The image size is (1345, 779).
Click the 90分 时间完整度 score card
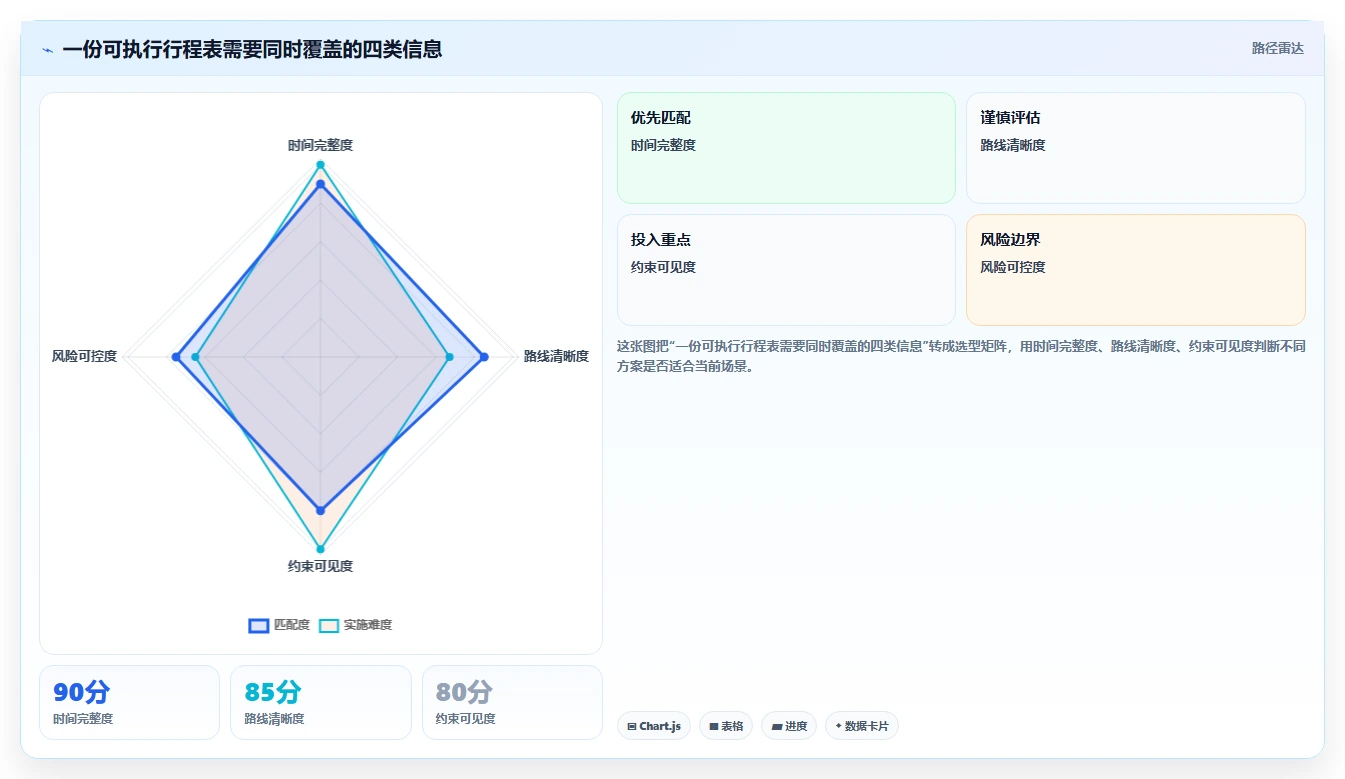pyautogui.click(x=129, y=702)
